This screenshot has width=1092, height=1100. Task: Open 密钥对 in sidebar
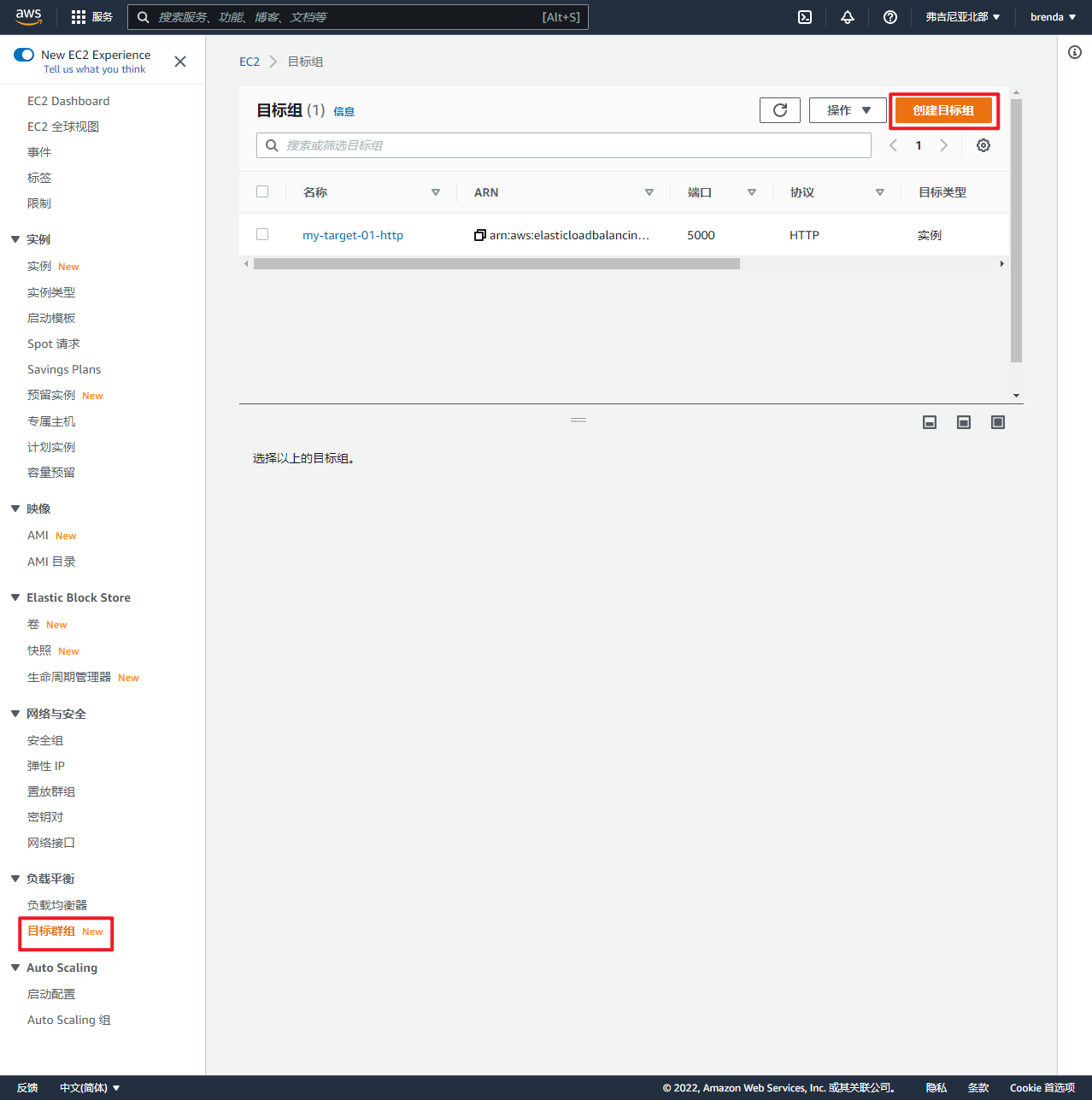(45, 817)
